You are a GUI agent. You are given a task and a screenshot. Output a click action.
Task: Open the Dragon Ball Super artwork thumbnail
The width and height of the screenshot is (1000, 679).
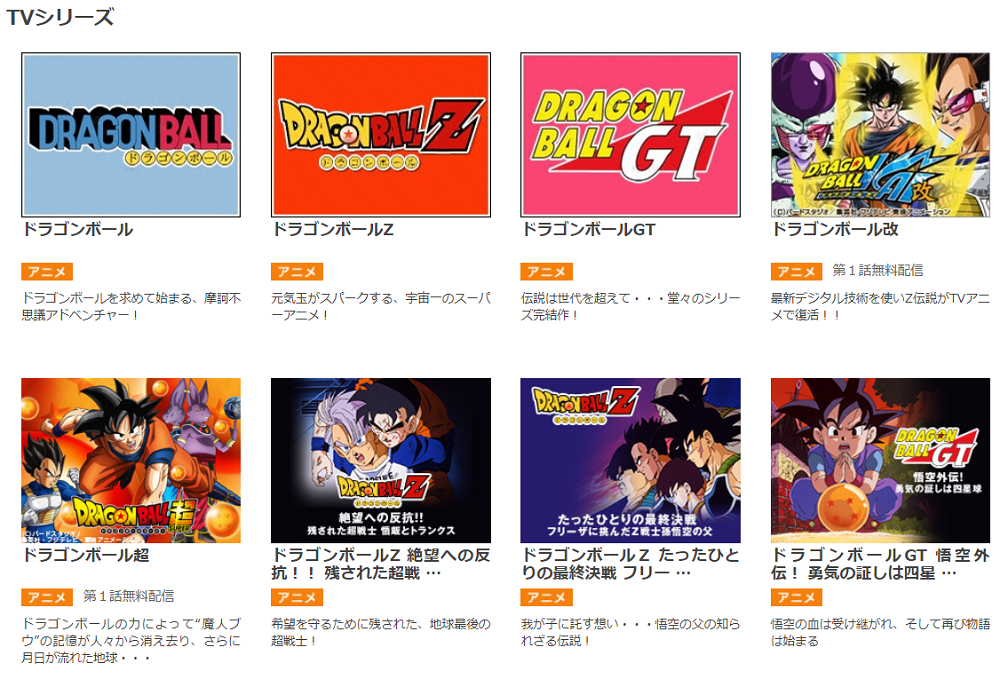click(x=131, y=460)
